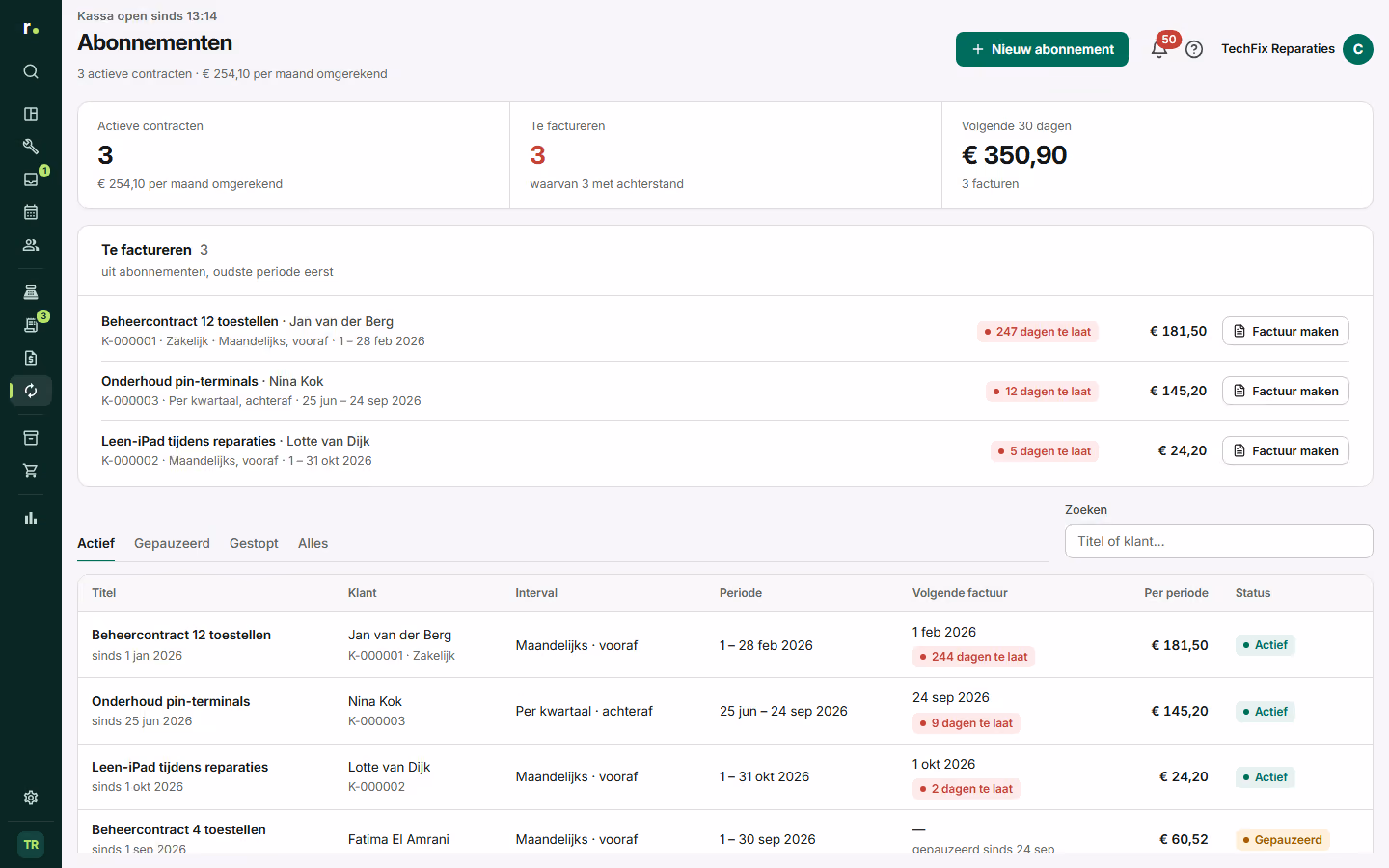Make invoice for Leen-iPad tijdens reparaties

click(x=1285, y=450)
